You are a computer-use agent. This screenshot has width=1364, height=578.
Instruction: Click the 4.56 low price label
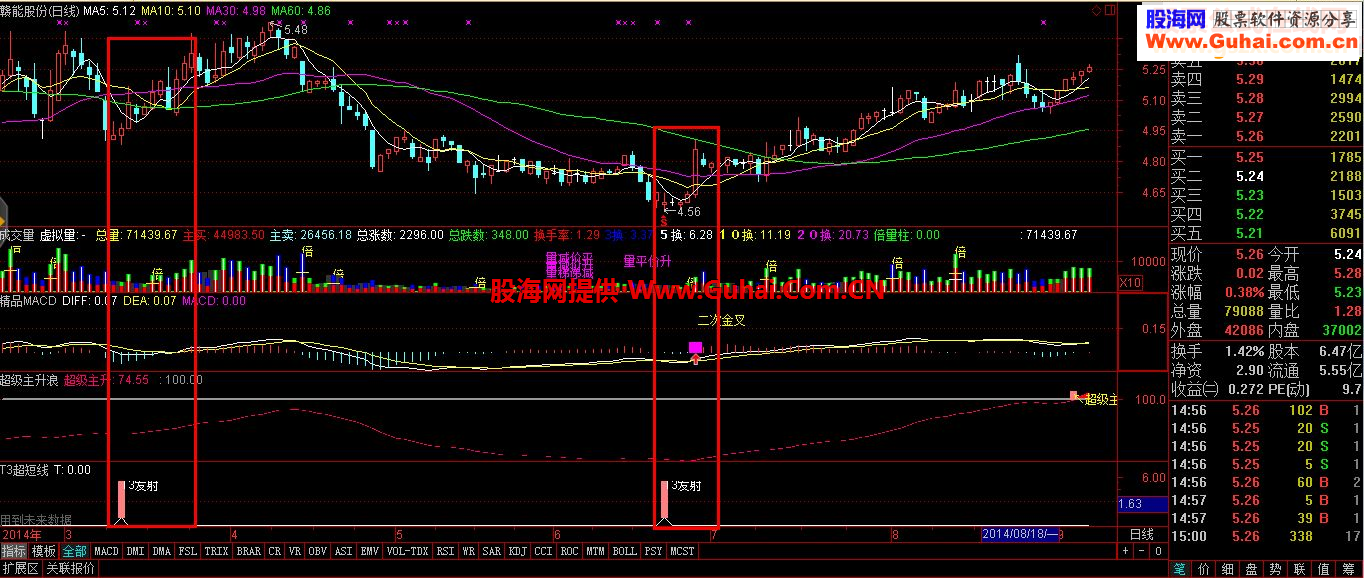pyautogui.click(x=688, y=211)
